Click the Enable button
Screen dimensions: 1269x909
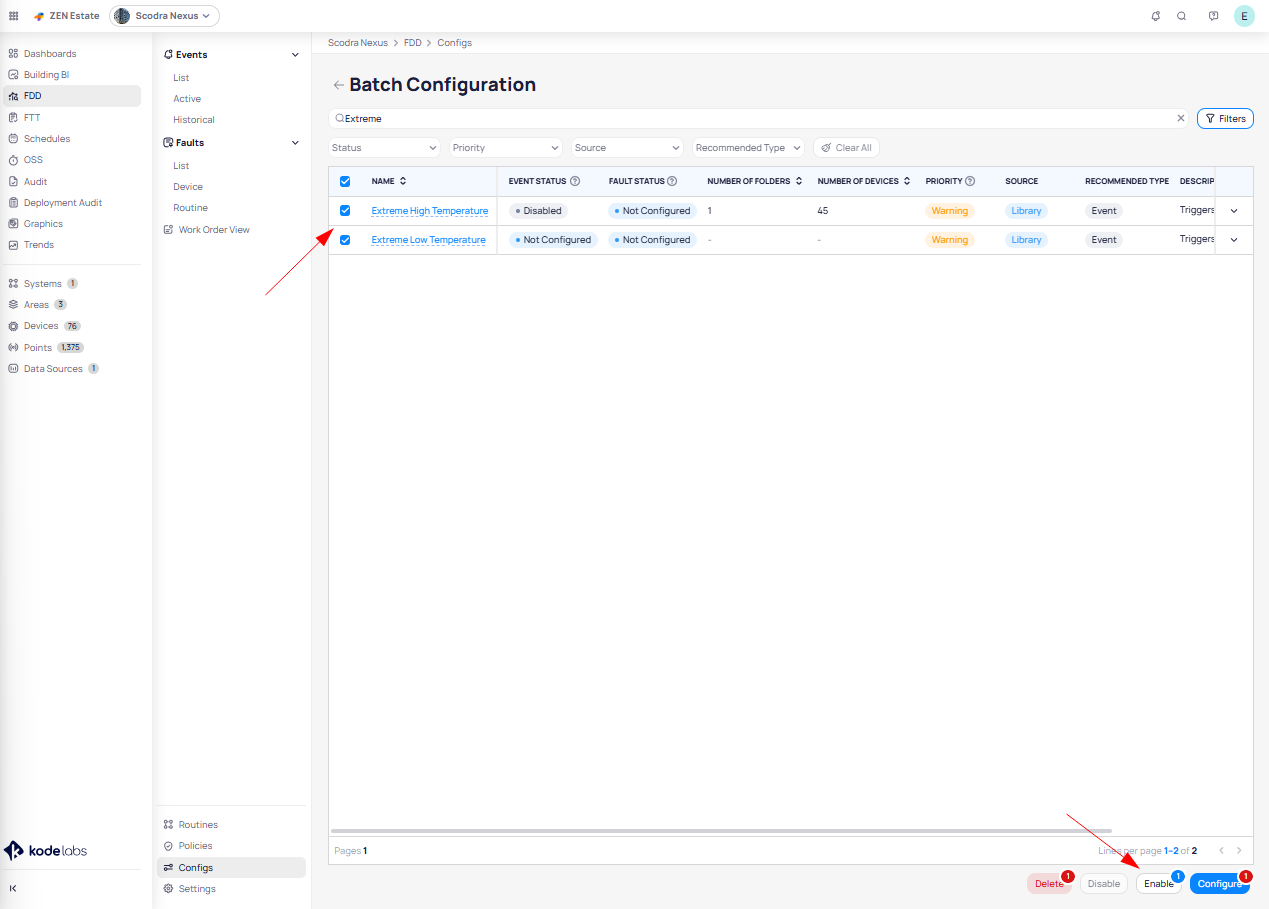coord(1158,884)
